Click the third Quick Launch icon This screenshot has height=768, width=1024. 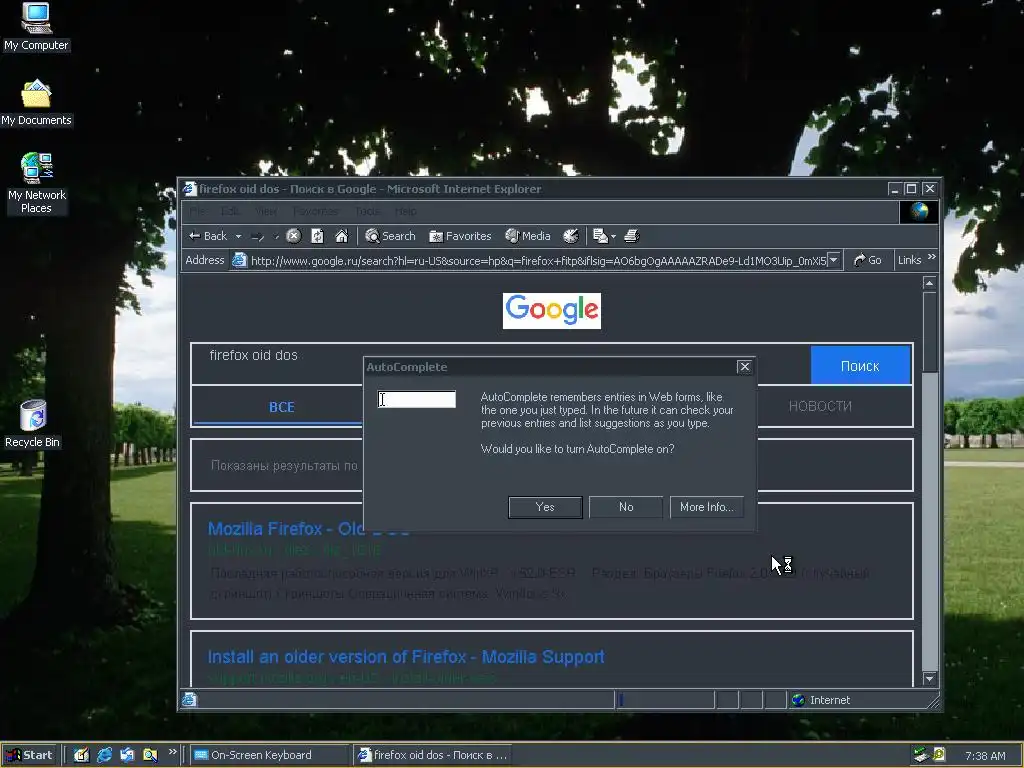[x=127, y=755]
